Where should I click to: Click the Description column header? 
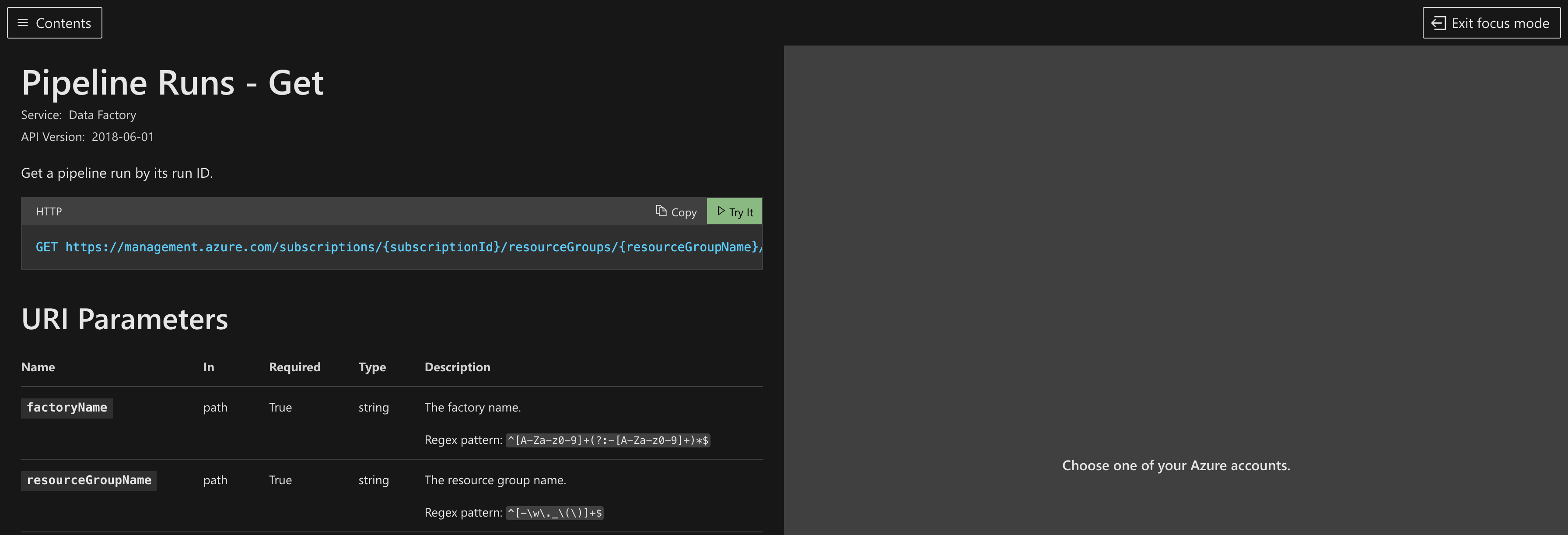(x=457, y=367)
